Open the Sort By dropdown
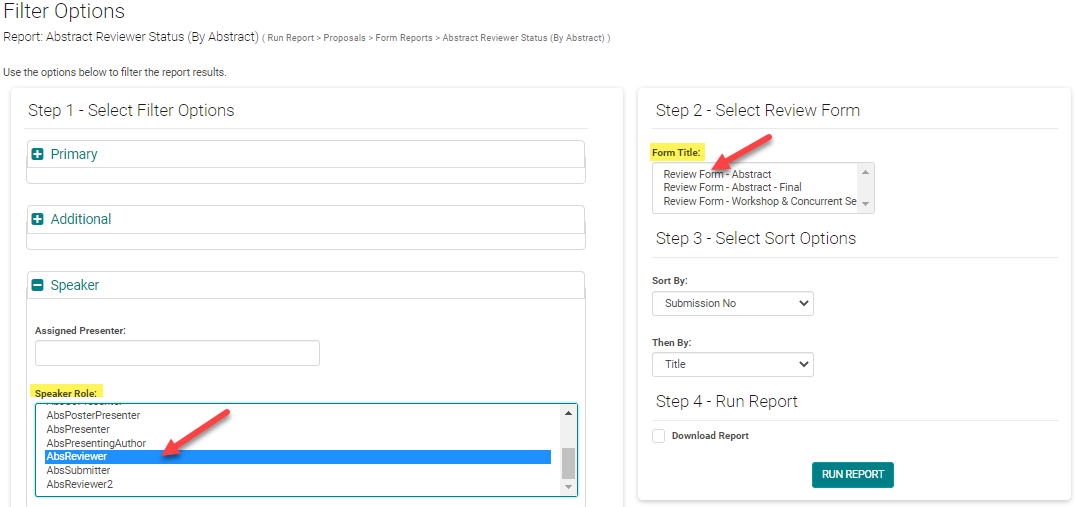This screenshot has height=507, width=1076. [x=733, y=303]
